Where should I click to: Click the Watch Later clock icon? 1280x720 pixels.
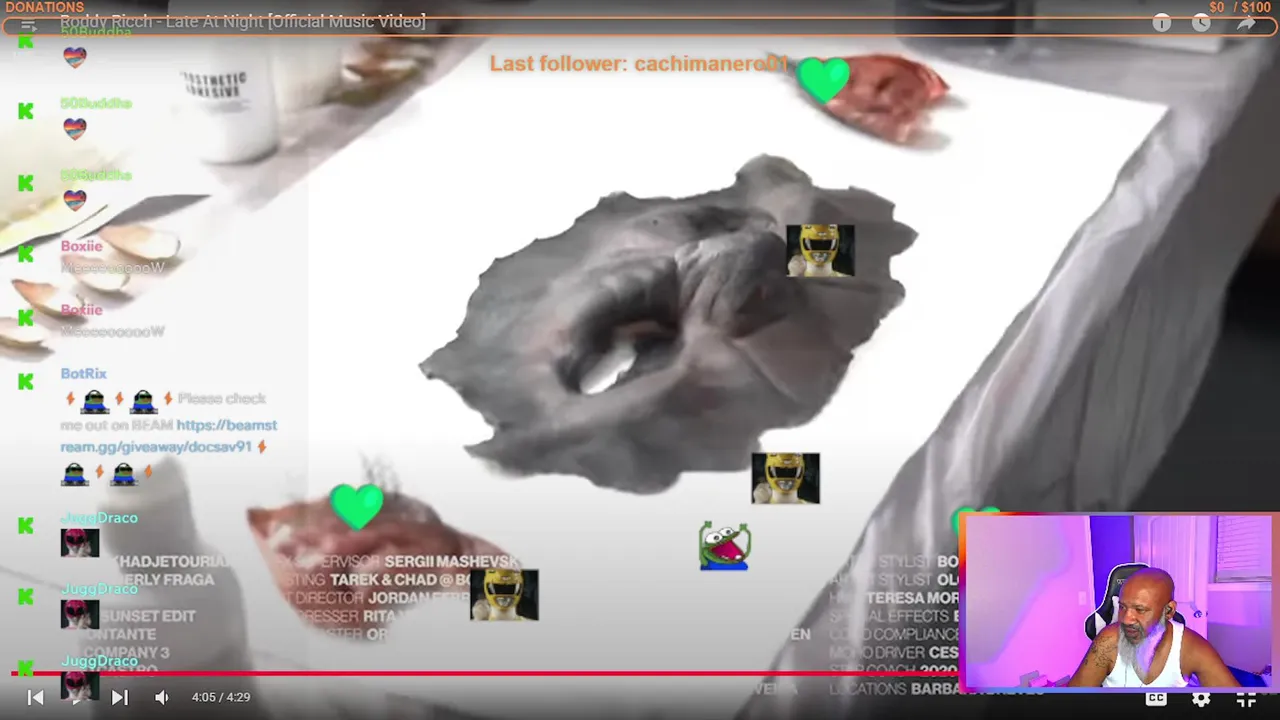(1201, 22)
